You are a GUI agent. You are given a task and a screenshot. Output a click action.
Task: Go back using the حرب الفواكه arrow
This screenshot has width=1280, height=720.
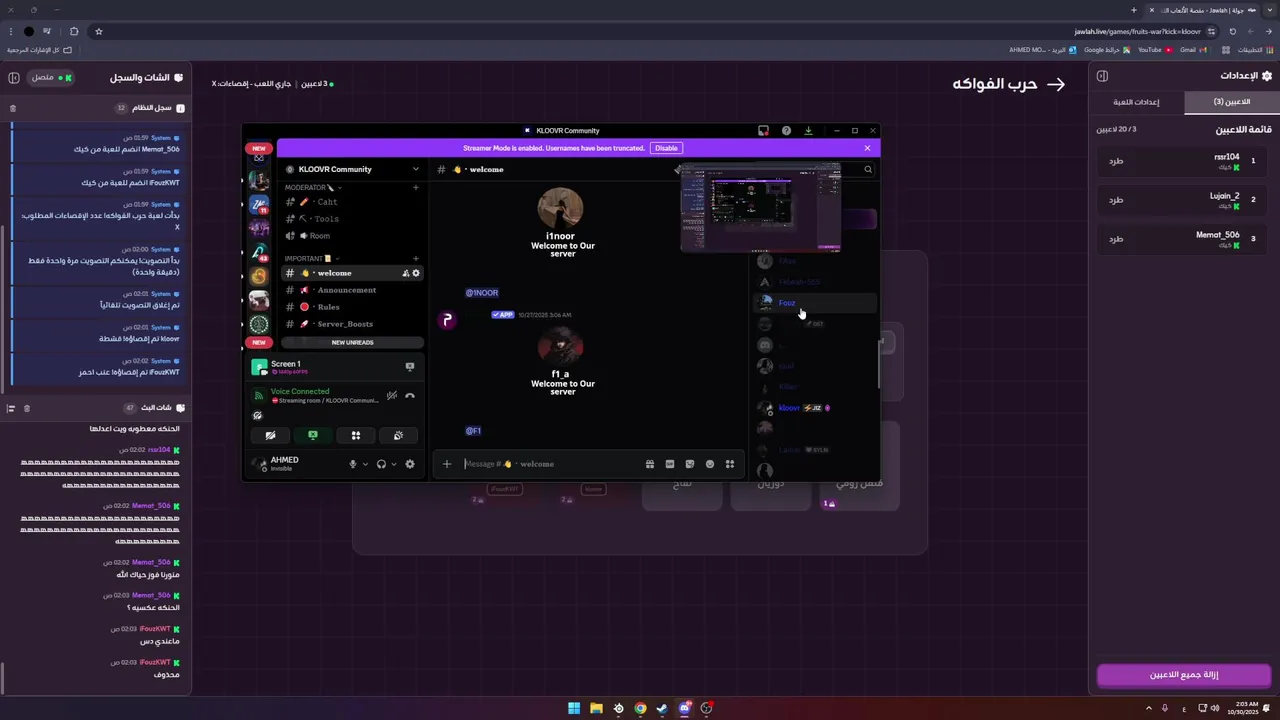1056,84
